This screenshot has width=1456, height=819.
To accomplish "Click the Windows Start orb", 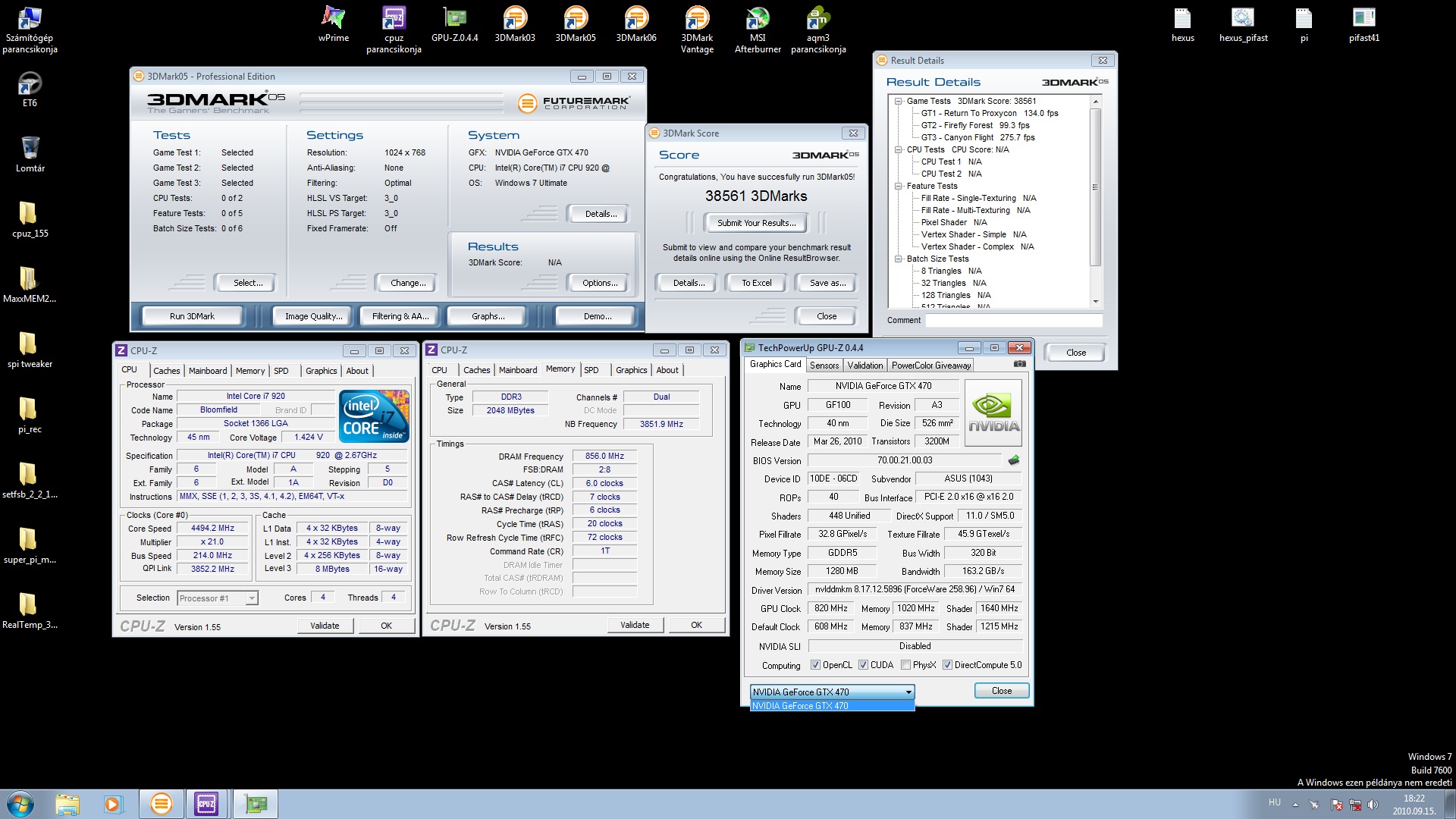I will (x=20, y=804).
